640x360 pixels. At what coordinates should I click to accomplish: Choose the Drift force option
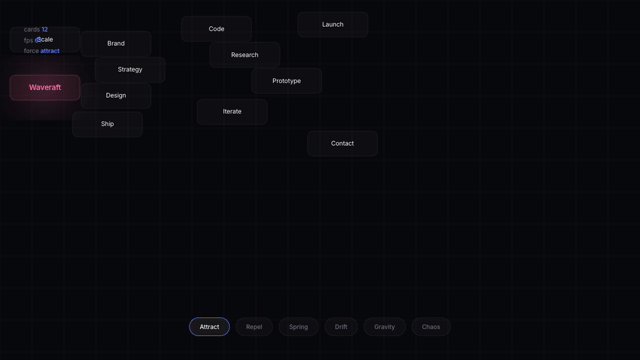pyautogui.click(x=341, y=327)
